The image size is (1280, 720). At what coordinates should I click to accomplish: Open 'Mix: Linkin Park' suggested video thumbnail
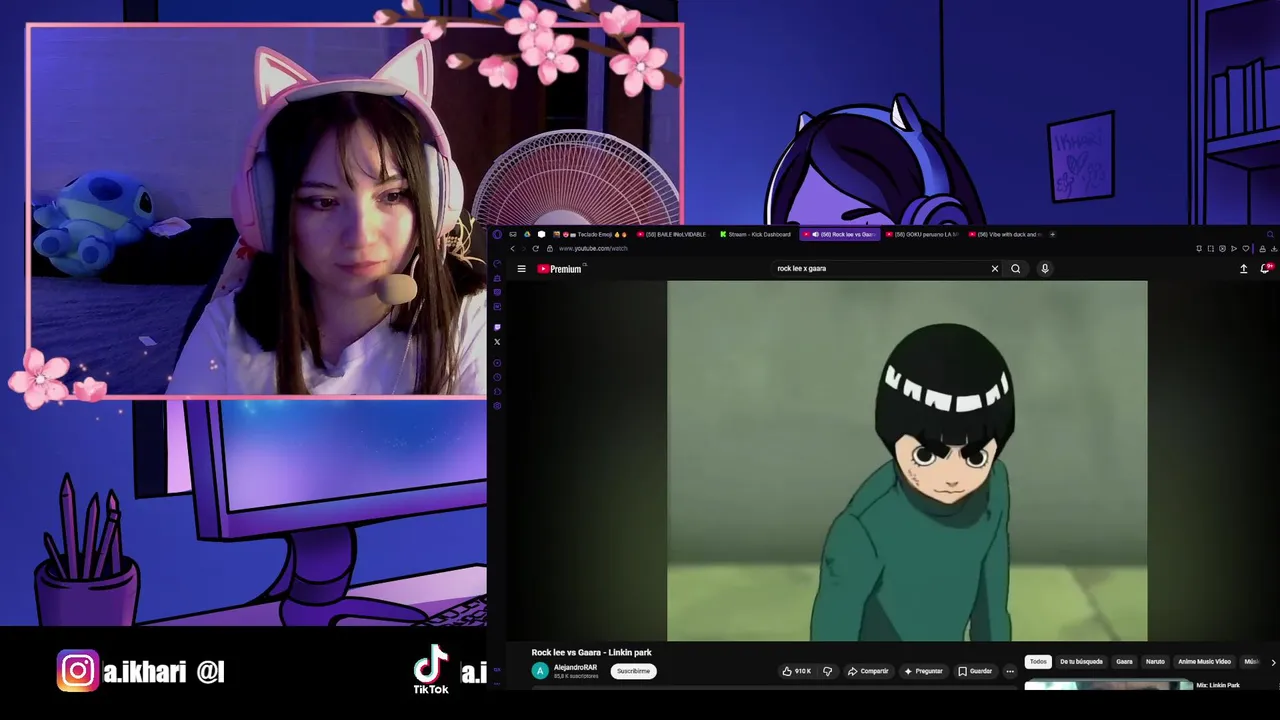pyautogui.click(x=1108, y=686)
